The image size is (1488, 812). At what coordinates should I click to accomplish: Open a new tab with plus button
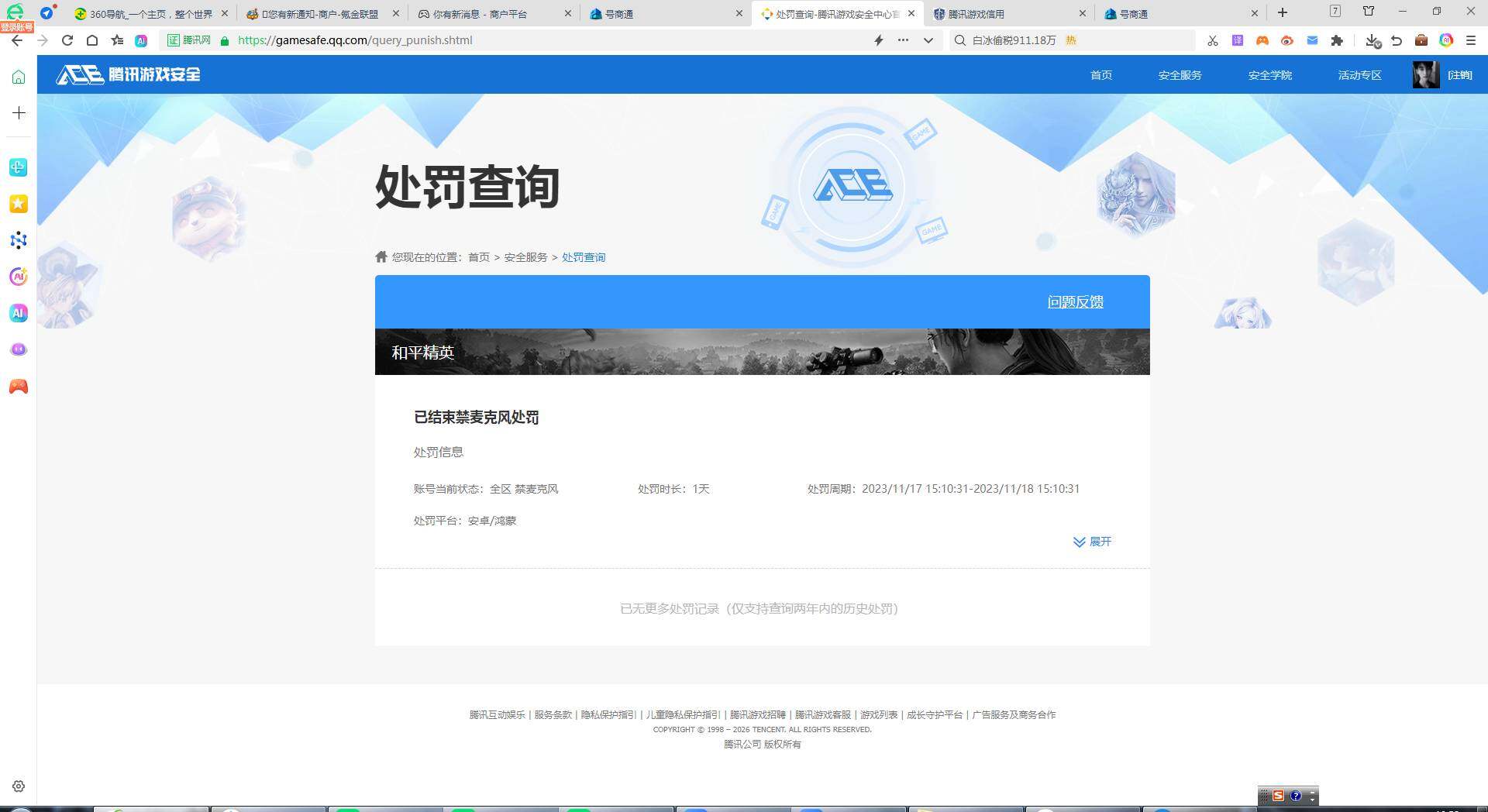coord(1283,12)
